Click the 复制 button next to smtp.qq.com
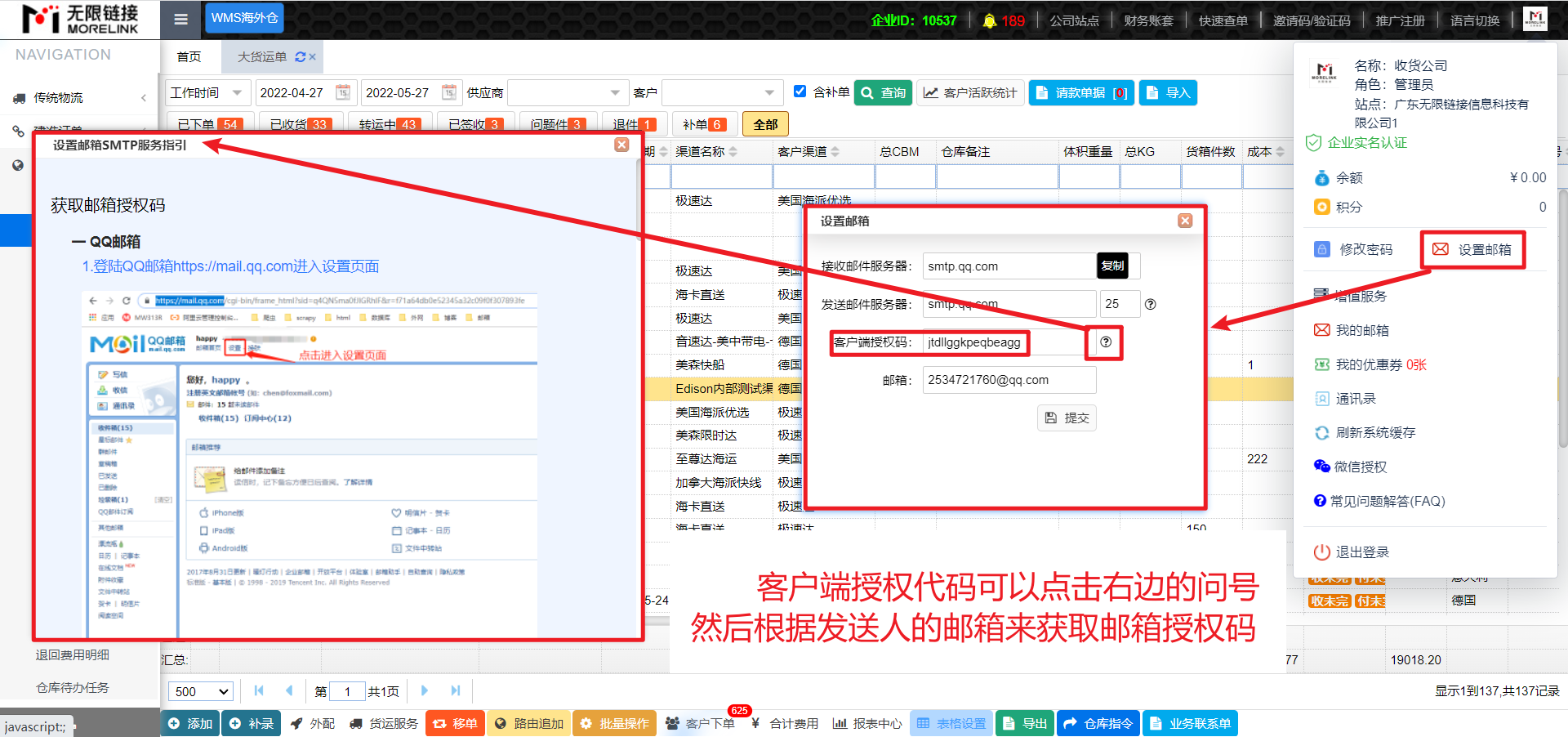Image resolution: width=1568 pixels, height=737 pixels. pos(1111,266)
